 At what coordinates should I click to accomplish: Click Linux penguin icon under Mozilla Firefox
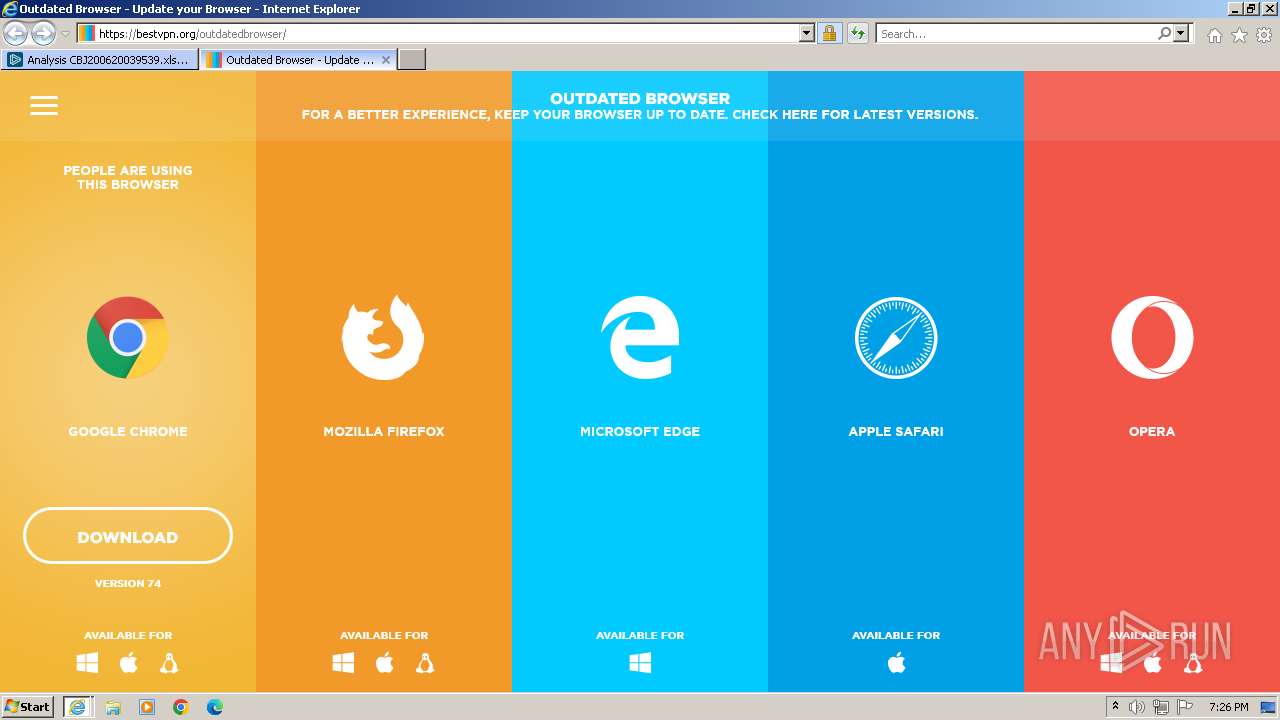[x=425, y=663]
